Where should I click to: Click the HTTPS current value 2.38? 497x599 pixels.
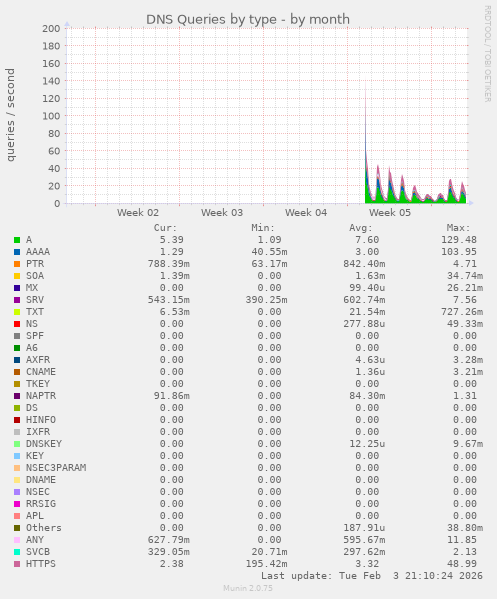click(172, 564)
